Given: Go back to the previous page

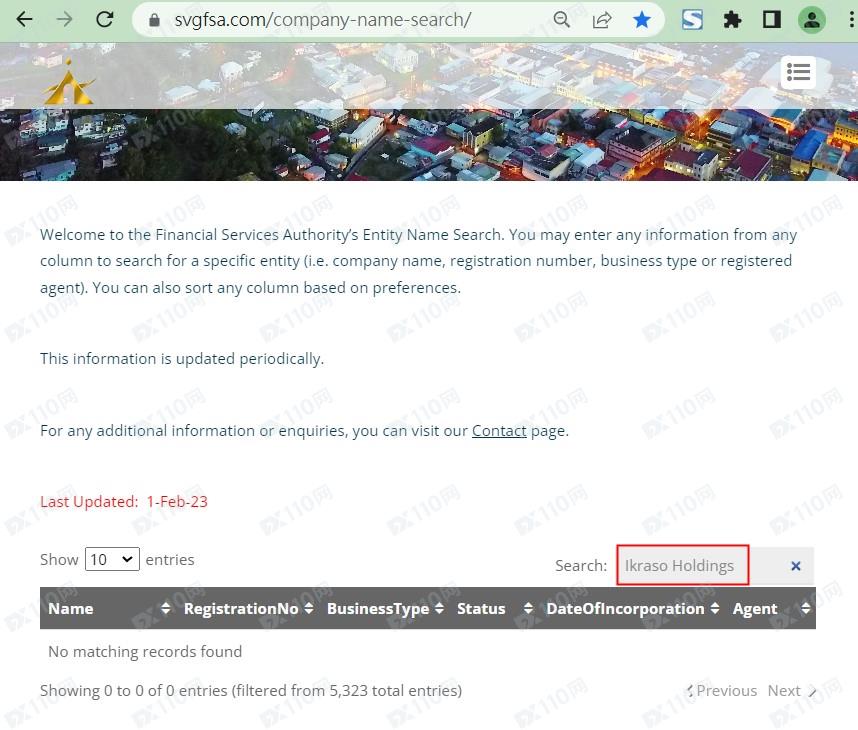Looking at the screenshot, I should coord(25,20).
